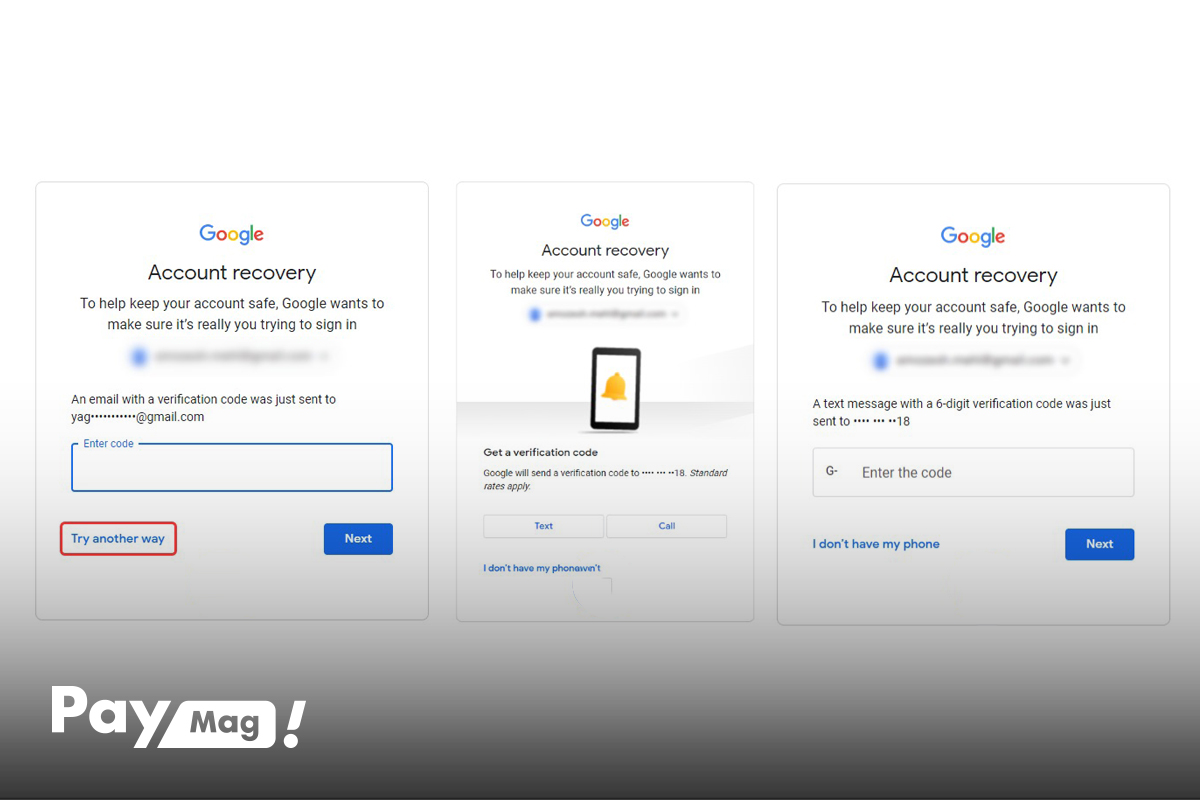The height and width of the screenshot is (800, 1200).
Task: Open account chip dropdown in middle panel
Action: tap(605, 314)
